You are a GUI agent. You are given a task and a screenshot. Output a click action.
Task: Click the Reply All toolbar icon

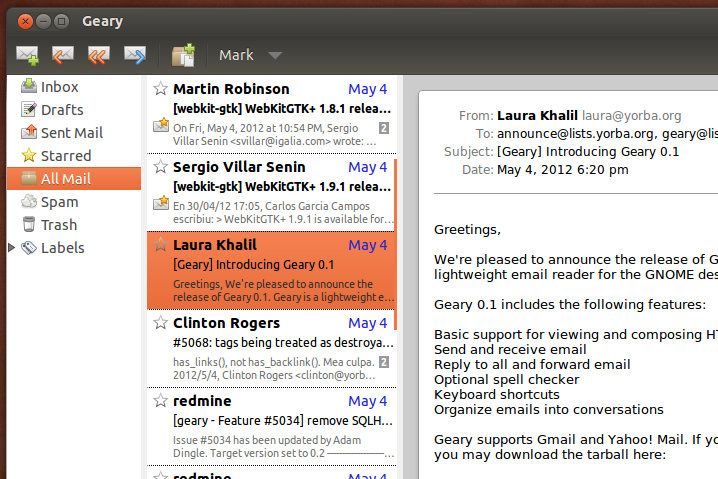[x=99, y=55]
